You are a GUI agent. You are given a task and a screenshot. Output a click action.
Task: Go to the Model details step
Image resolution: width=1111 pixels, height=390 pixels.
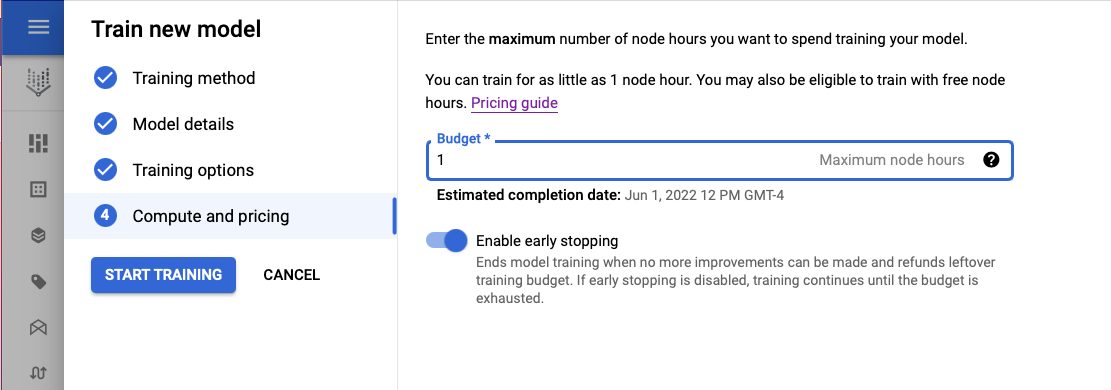click(x=183, y=124)
